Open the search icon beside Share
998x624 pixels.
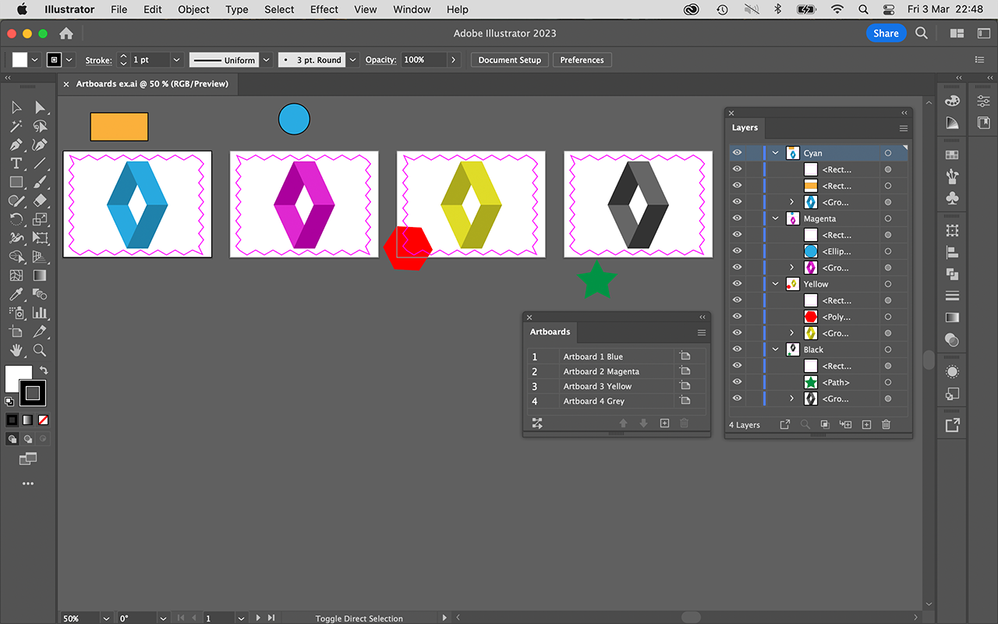click(921, 33)
